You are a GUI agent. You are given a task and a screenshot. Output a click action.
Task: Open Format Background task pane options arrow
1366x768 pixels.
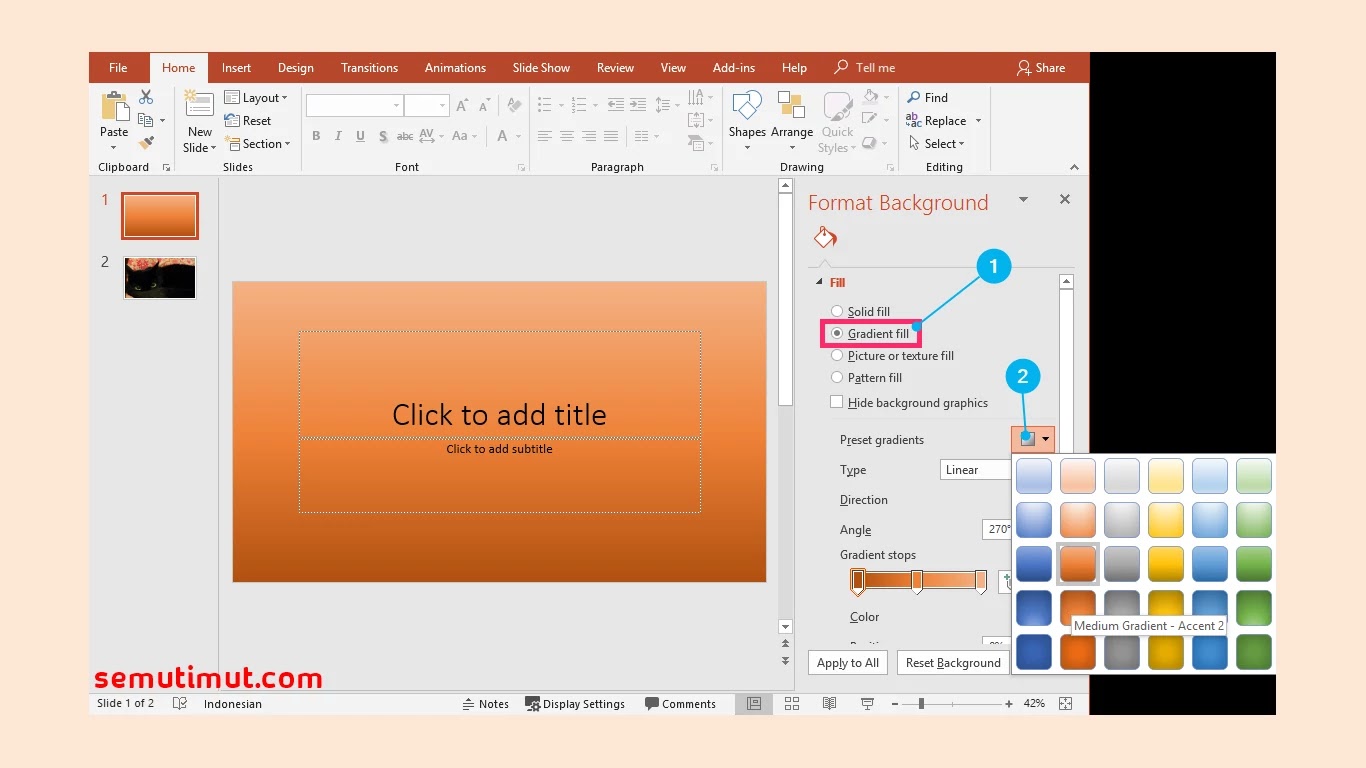(1023, 199)
